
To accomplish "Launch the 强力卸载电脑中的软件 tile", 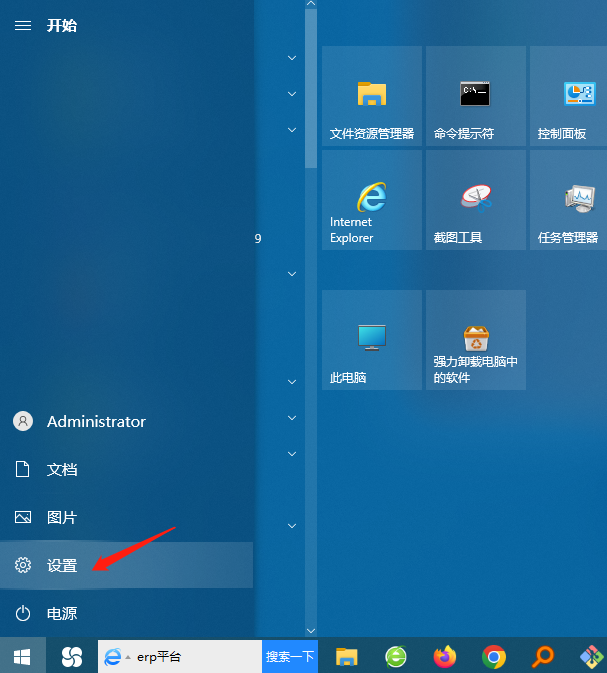I will (475, 340).
